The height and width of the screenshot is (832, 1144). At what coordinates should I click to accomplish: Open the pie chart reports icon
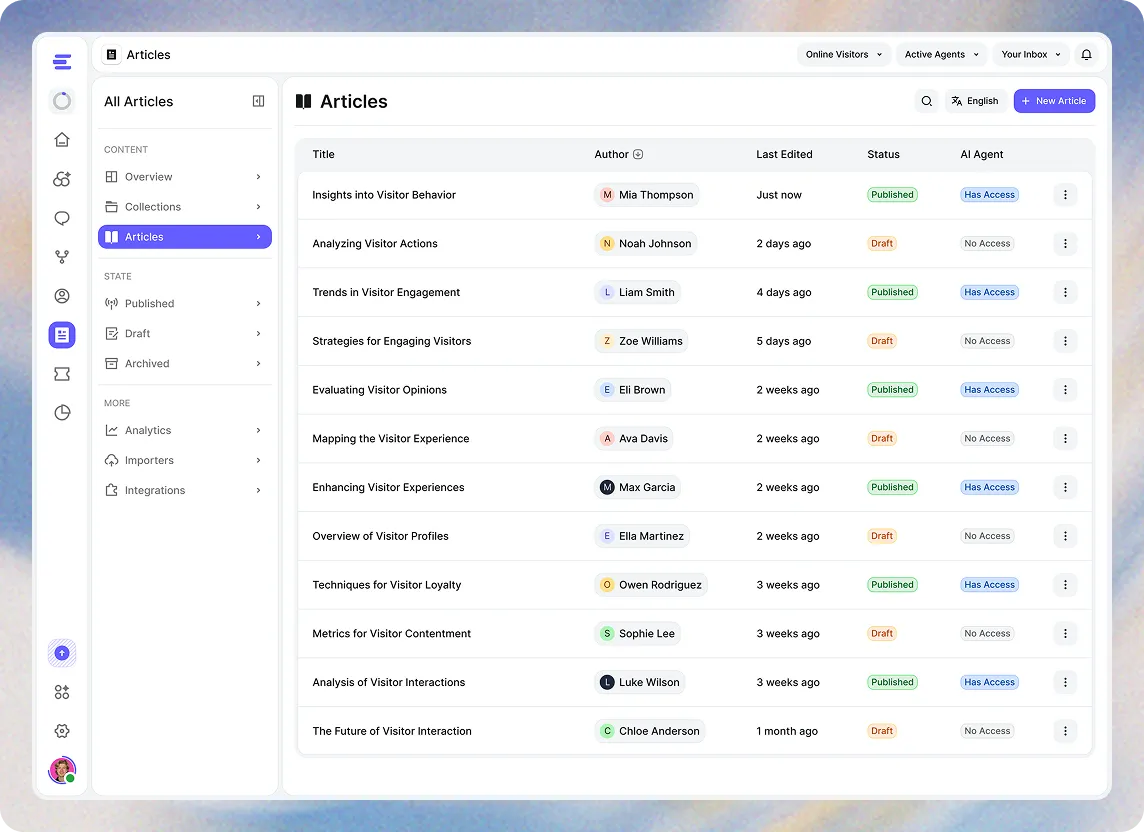coord(62,412)
